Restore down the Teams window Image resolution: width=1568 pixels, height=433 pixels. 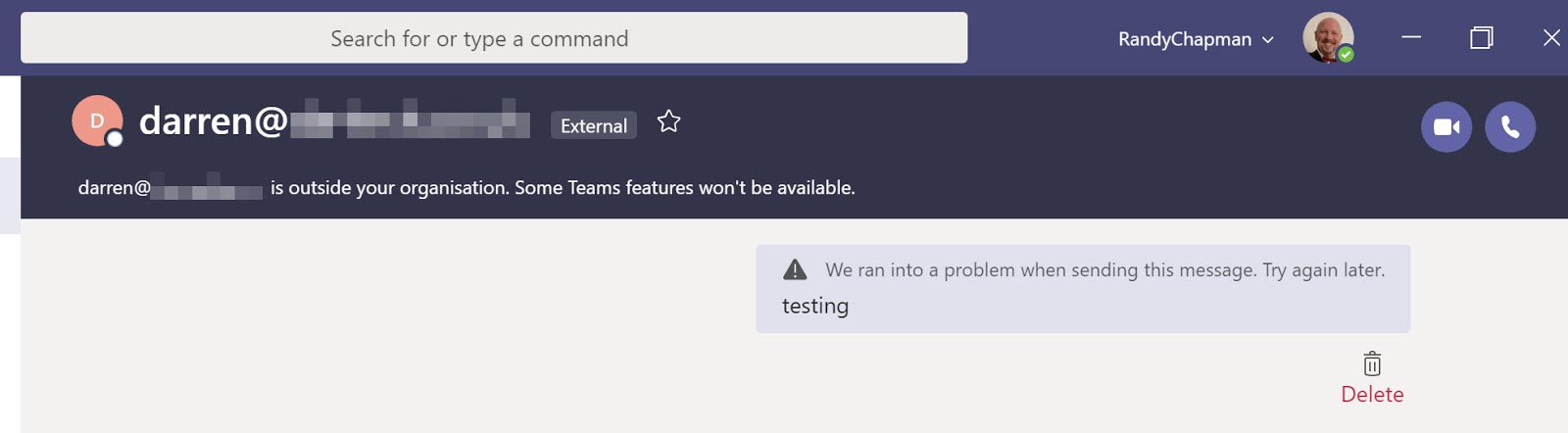(1481, 38)
